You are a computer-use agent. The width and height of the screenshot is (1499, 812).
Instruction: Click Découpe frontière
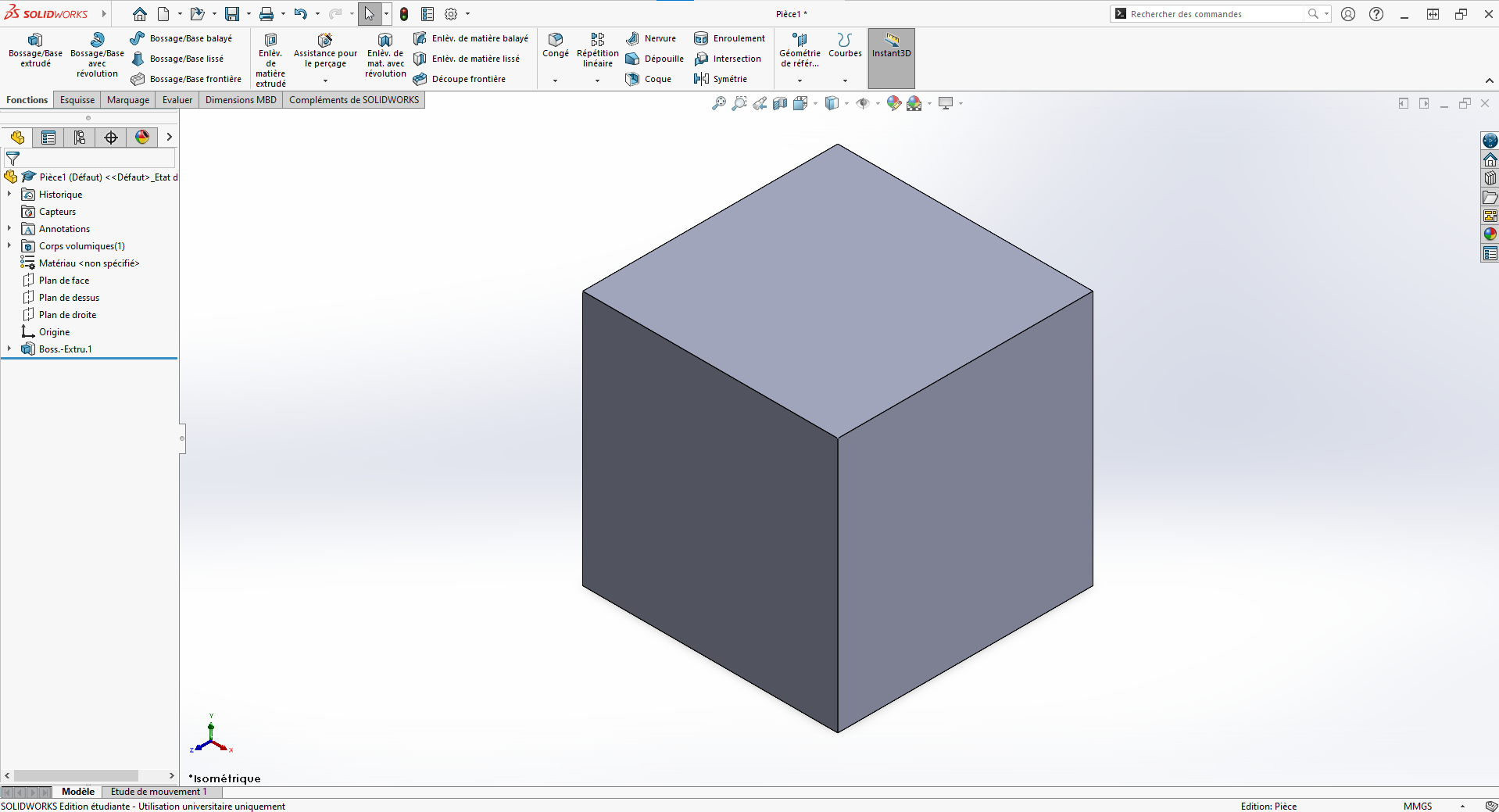pyautogui.click(x=460, y=79)
